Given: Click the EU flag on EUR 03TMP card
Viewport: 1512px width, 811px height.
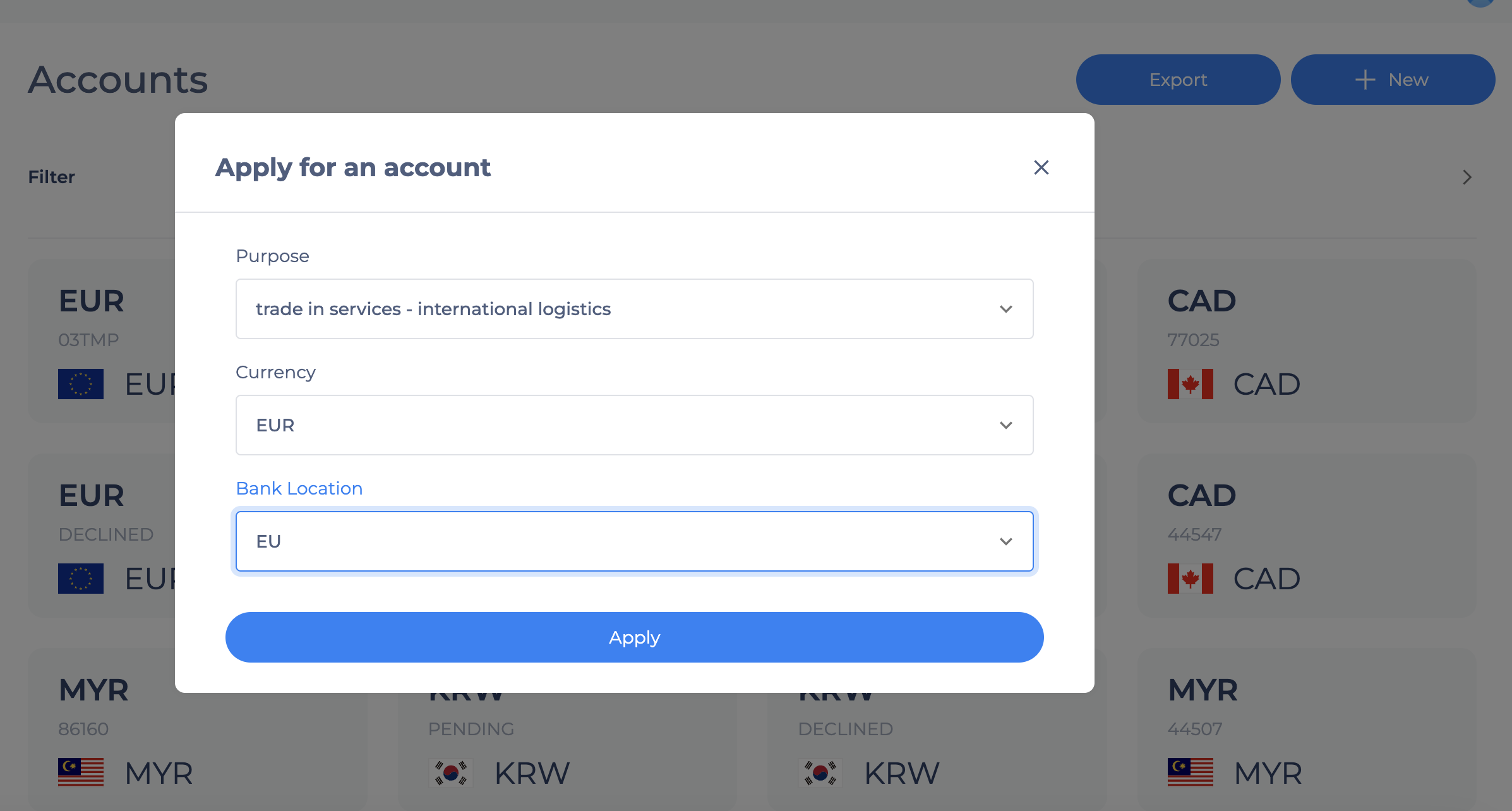Looking at the screenshot, I should [x=81, y=384].
